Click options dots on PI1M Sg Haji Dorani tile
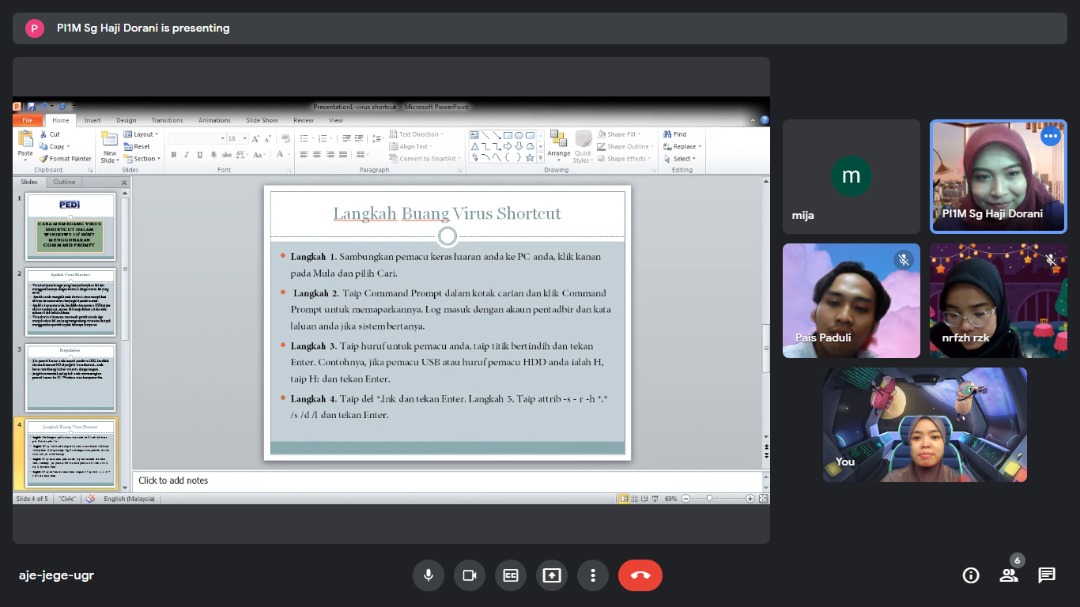The image size is (1080, 607). 1050,137
